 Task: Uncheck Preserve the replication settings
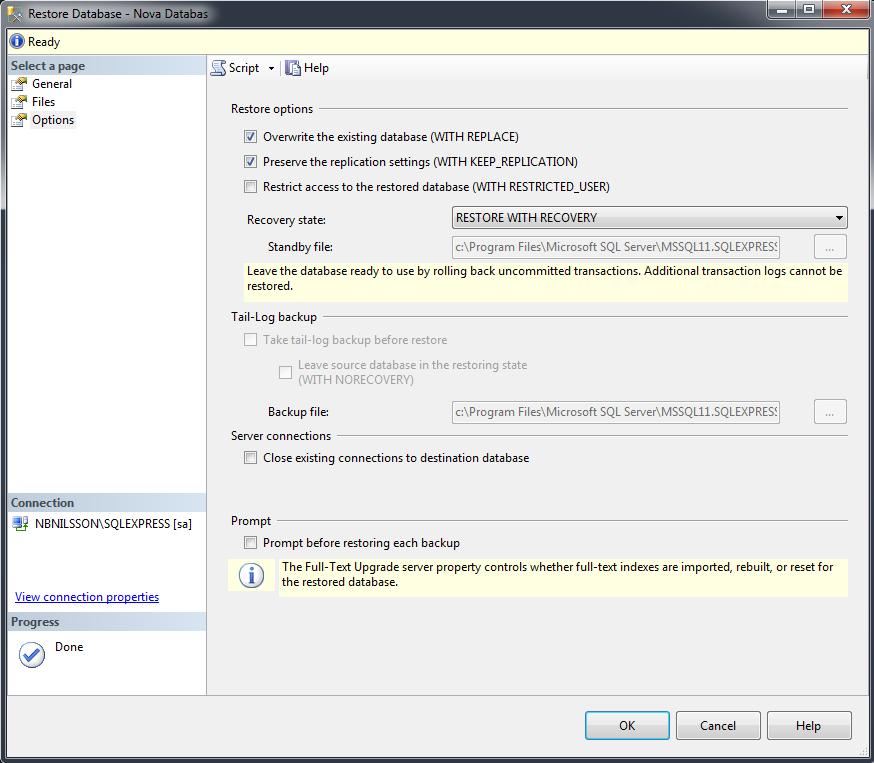point(251,162)
